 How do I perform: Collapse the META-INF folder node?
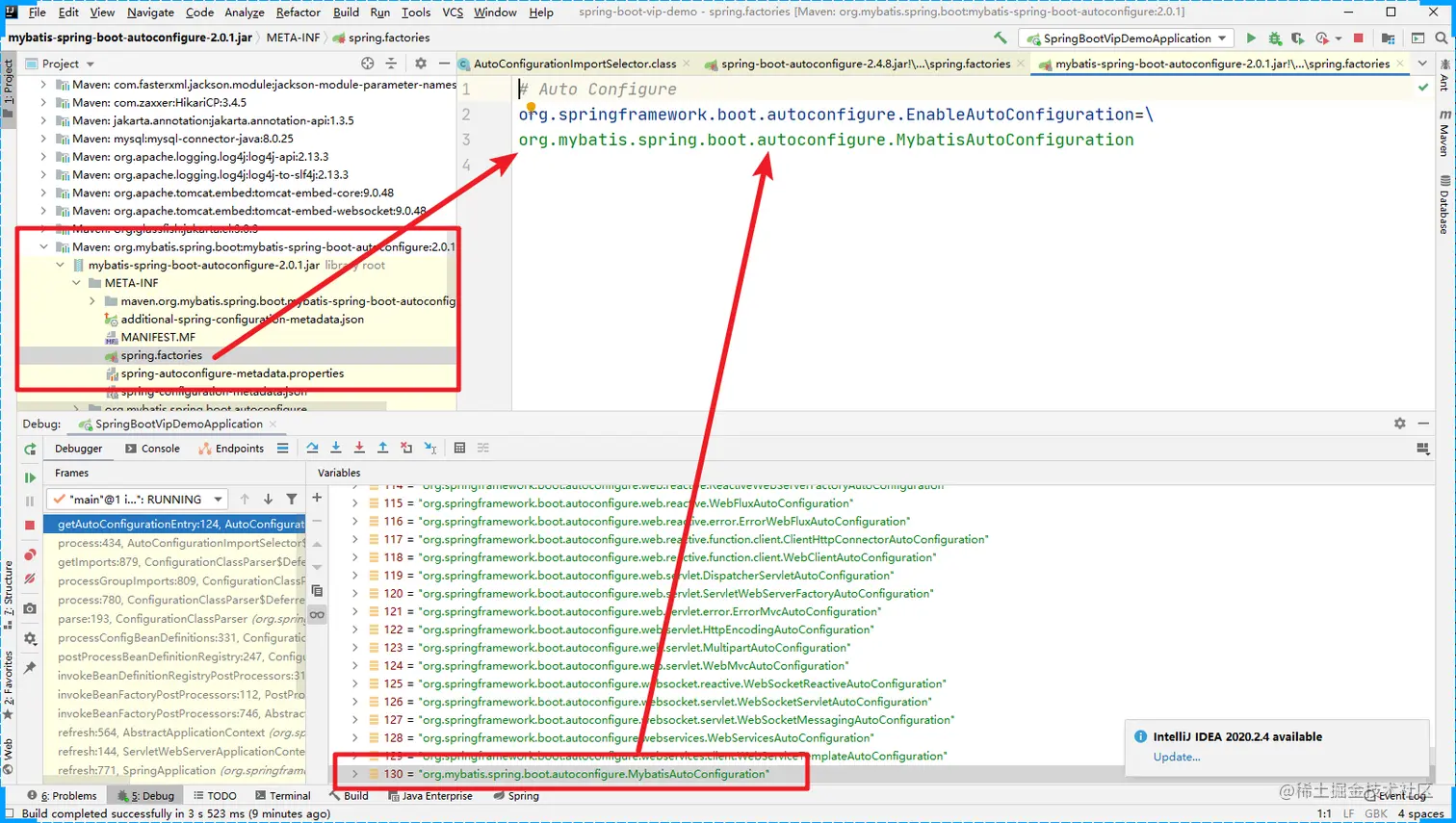(x=77, y=283)
